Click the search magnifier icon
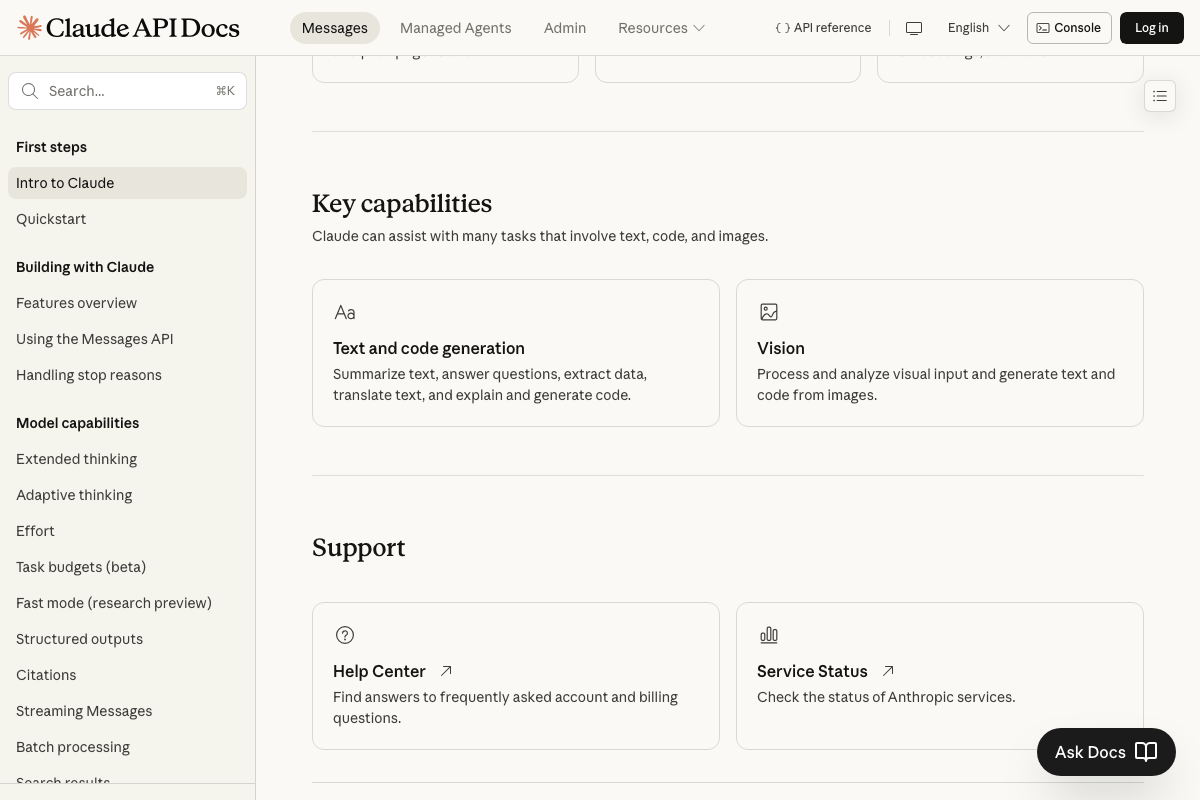 [31, 91]
